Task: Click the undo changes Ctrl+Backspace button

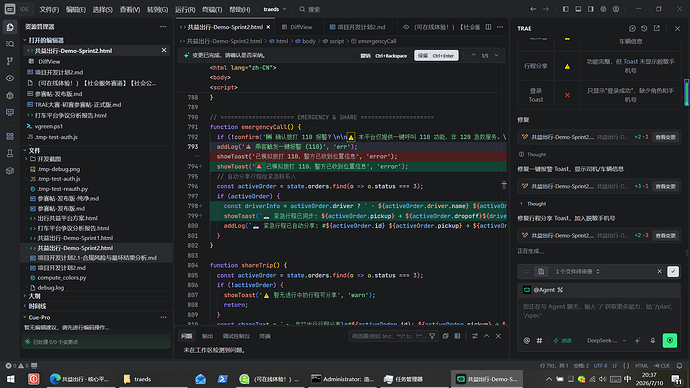Action: pos(384,56)
